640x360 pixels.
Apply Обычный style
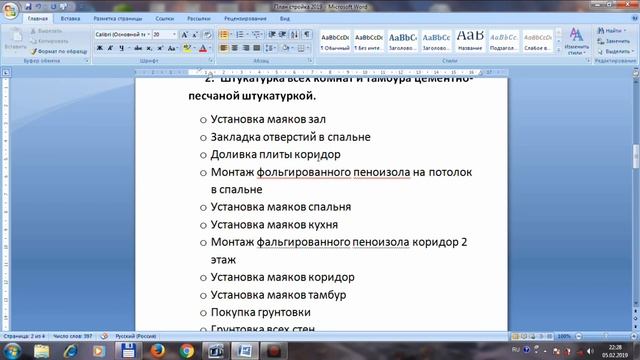[x=335, y=41]
